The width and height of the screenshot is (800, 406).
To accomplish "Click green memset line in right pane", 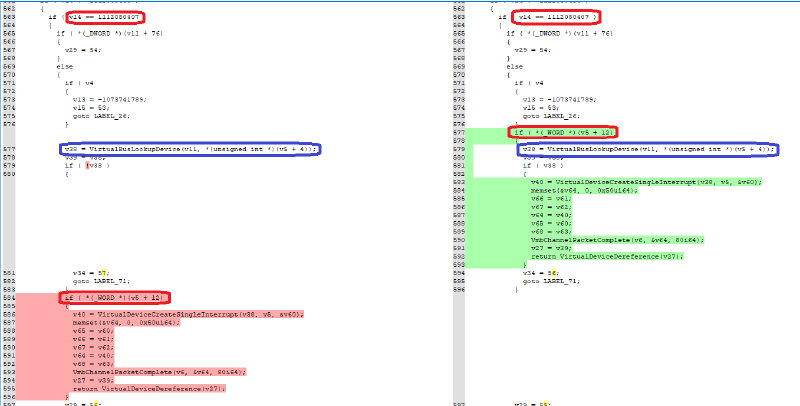I will coord(585,190).
